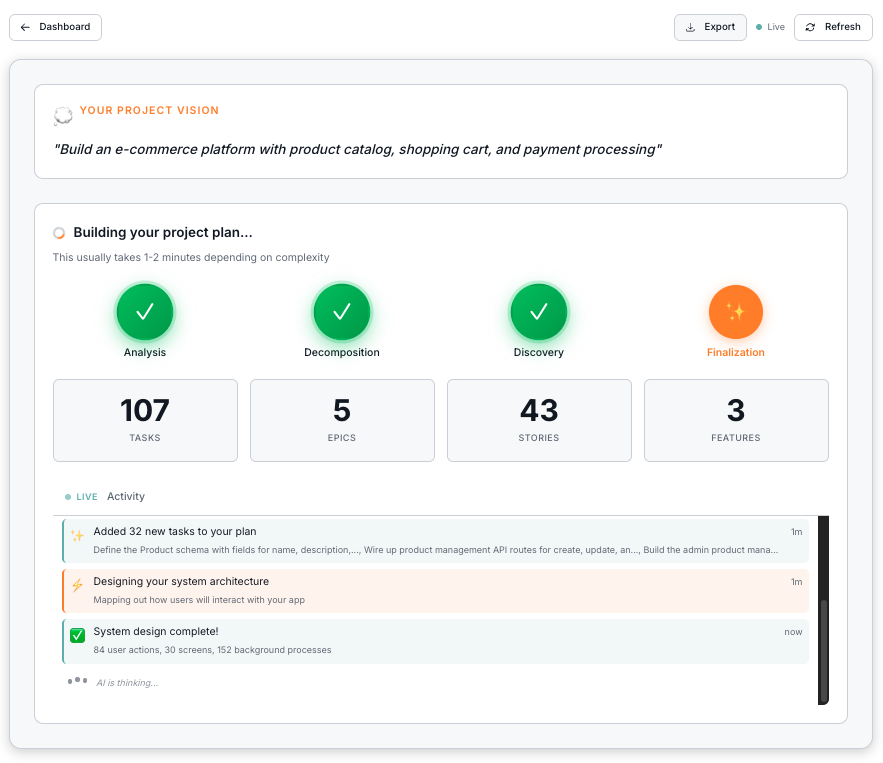Screen dimensions: 883x763
Task: Click the loading spinner beside Building your project plan
Action: (x=59, y=233)
